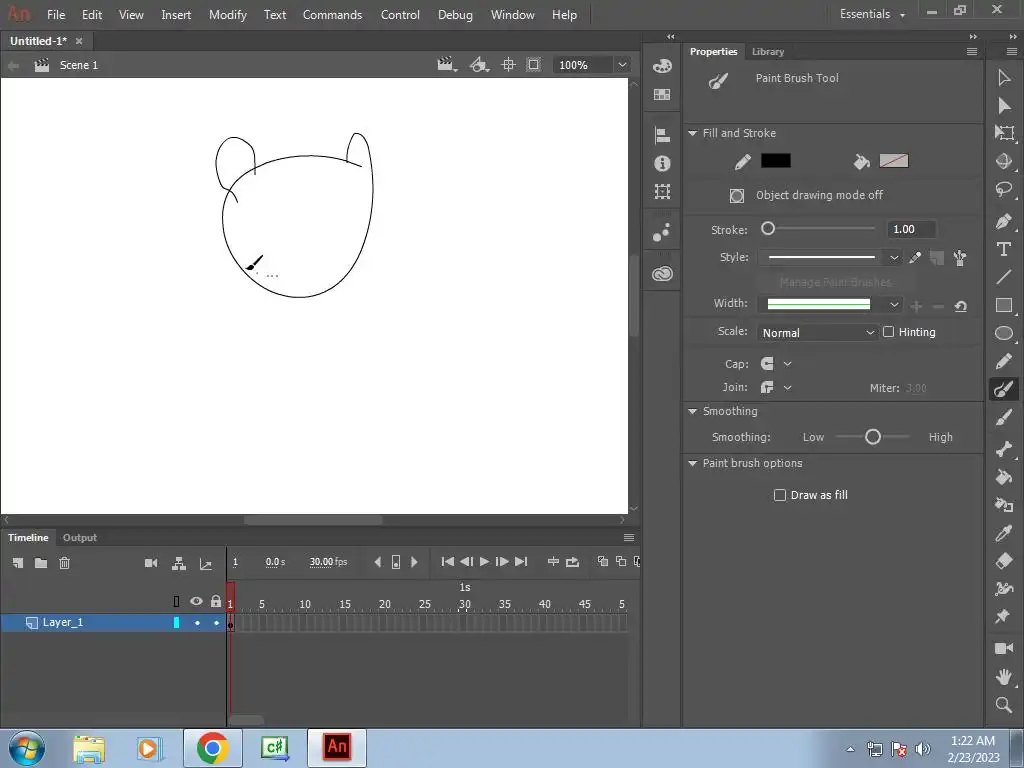1024x768 pixels.
Task: Select the Eraser tool
Action: [1004, 561]
